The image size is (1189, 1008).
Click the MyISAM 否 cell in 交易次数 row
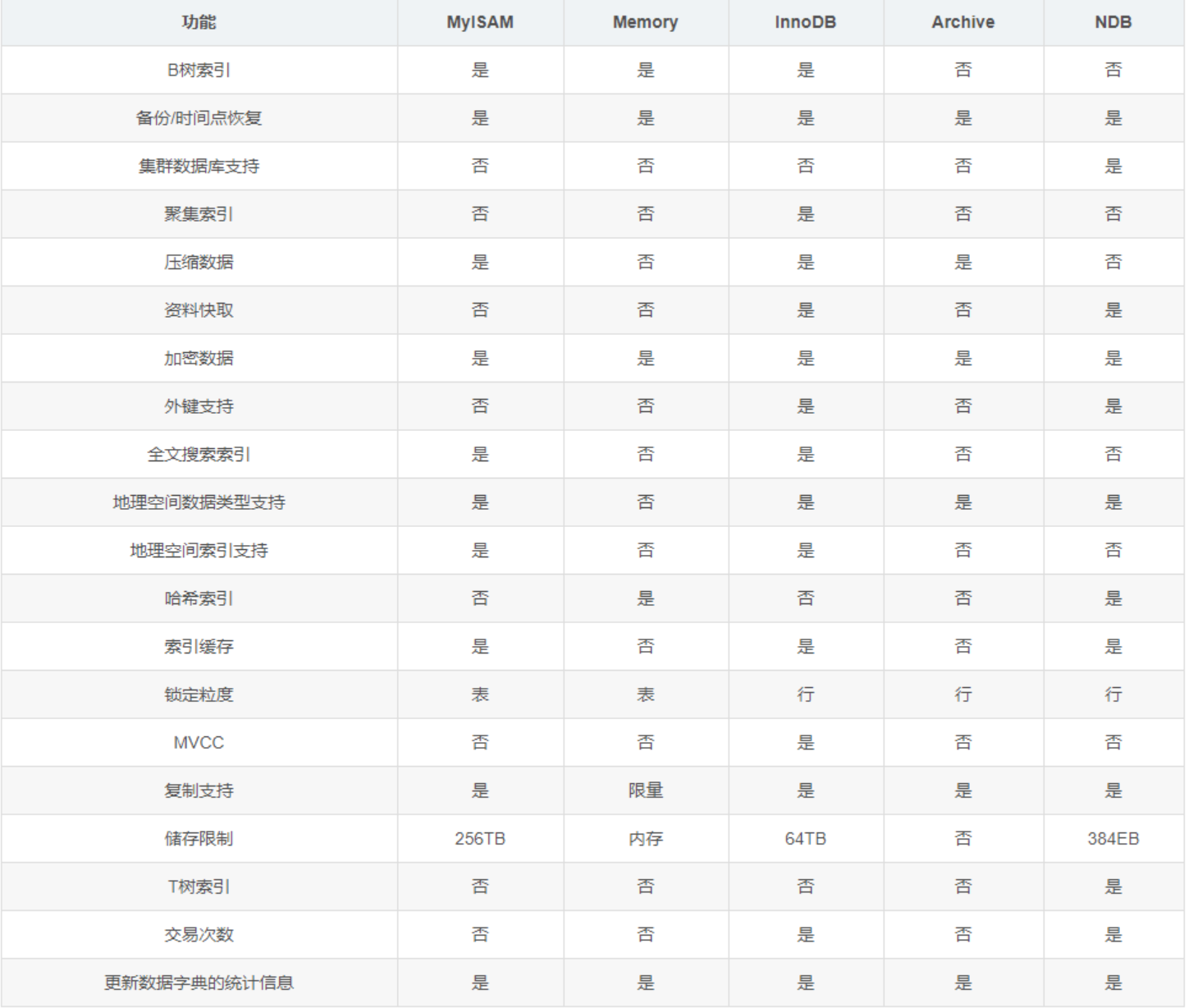(480, 935)
